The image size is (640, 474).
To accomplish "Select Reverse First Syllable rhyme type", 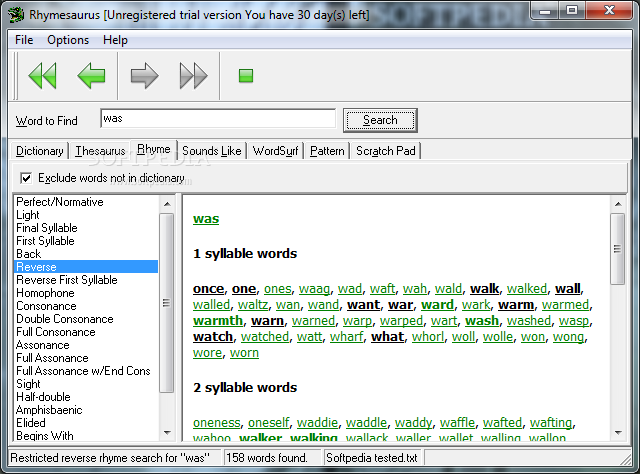I will [x=86, y=280].
